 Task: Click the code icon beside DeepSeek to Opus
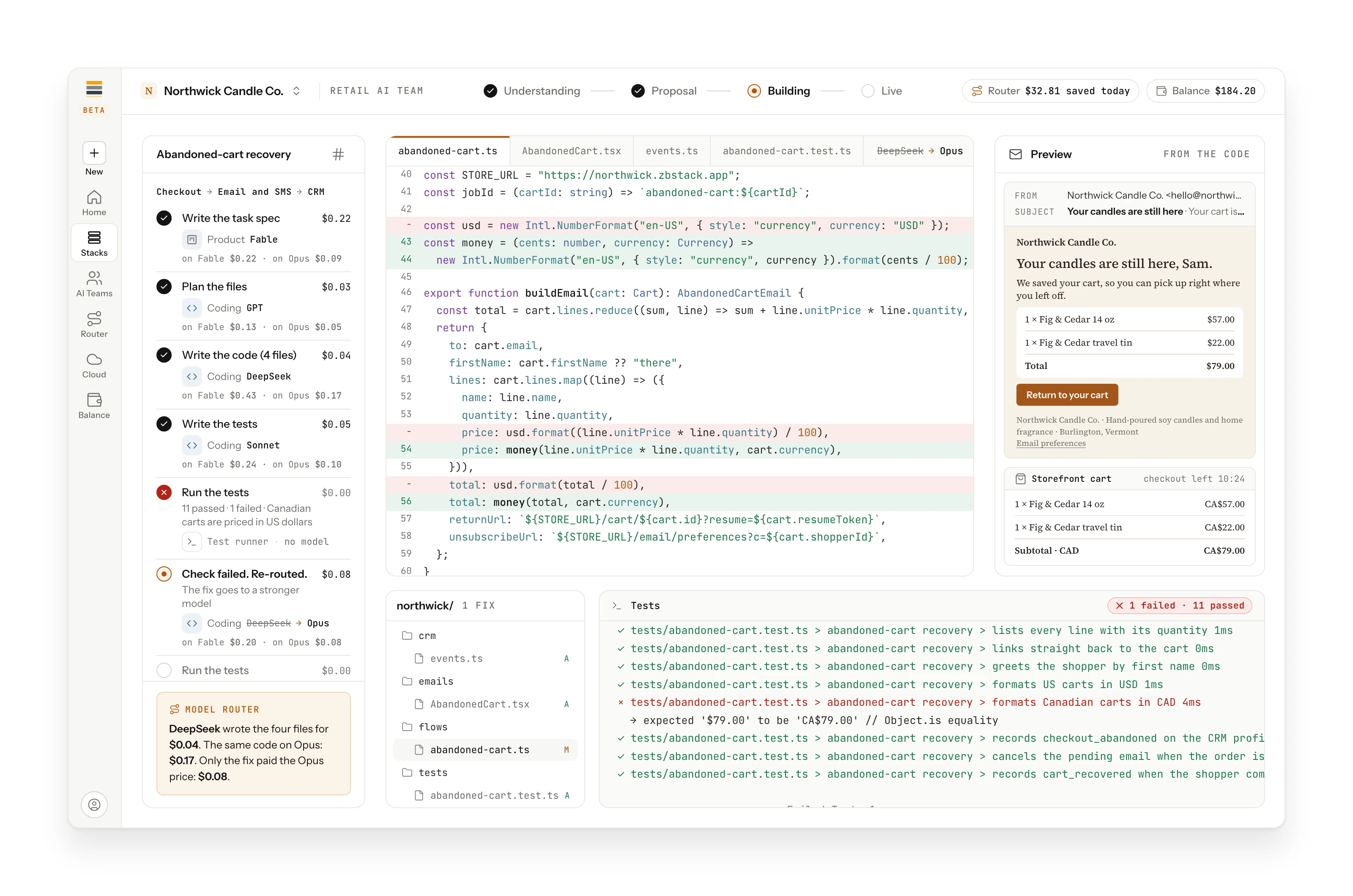click(x=192, y=623)
